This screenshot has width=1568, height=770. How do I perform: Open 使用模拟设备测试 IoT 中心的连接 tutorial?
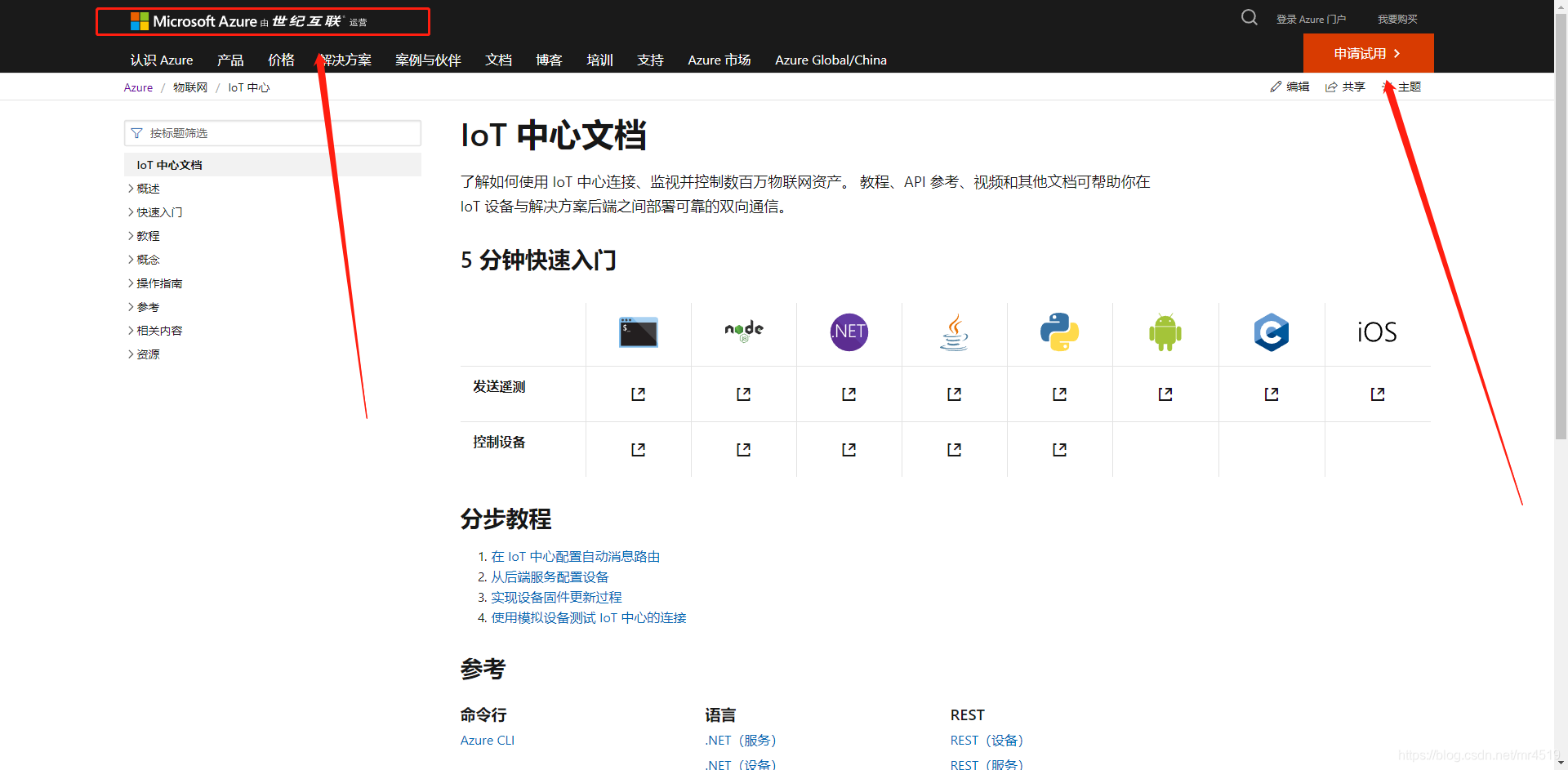(588, 618)
